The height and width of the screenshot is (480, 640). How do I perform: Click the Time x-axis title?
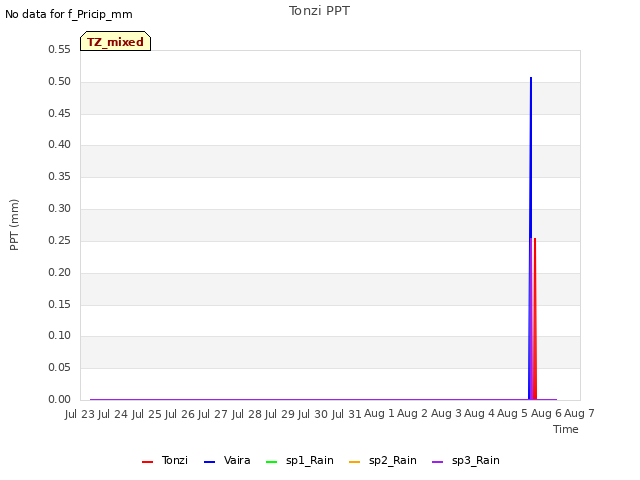(566, 429)
